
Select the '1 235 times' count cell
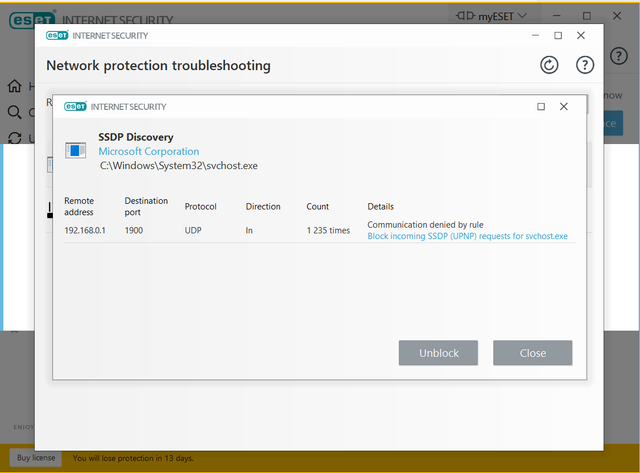(x=328, y=231)
